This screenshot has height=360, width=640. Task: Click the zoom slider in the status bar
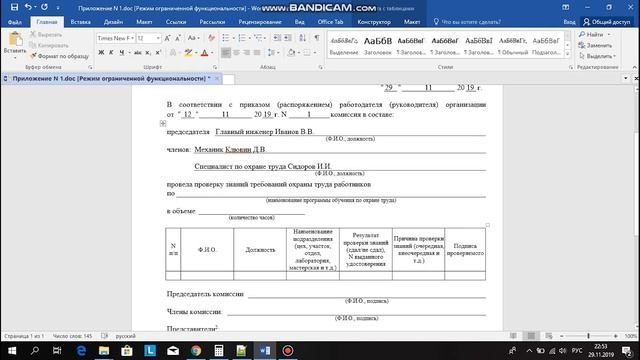pyautogui.click(x=588, y=336)
